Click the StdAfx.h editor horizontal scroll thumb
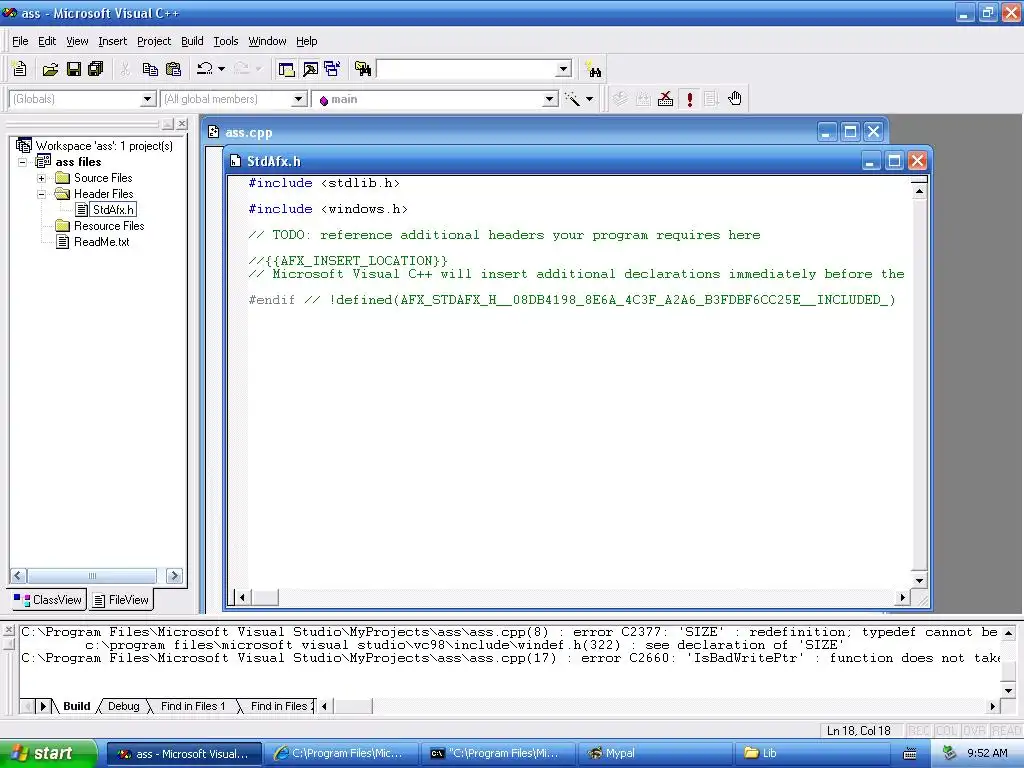Viewport: 1024px width, 768px height. point(264,597)
